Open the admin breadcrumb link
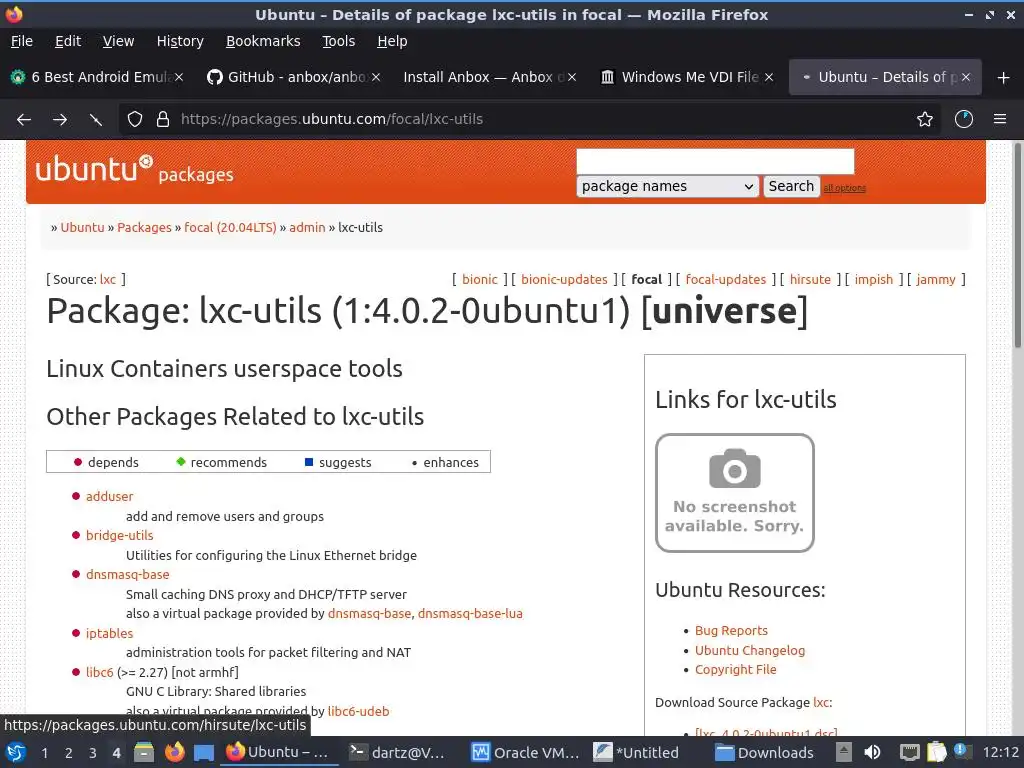 pos(307,227)
